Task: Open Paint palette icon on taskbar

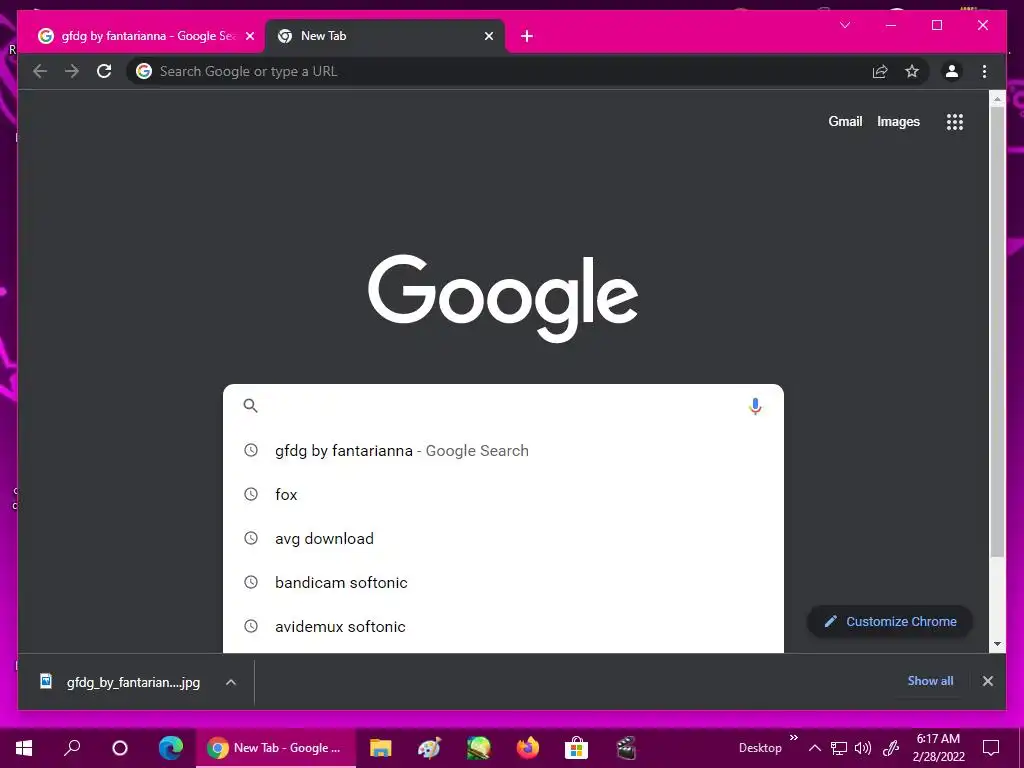Action: pyautogui.click(x=429, y=748)
